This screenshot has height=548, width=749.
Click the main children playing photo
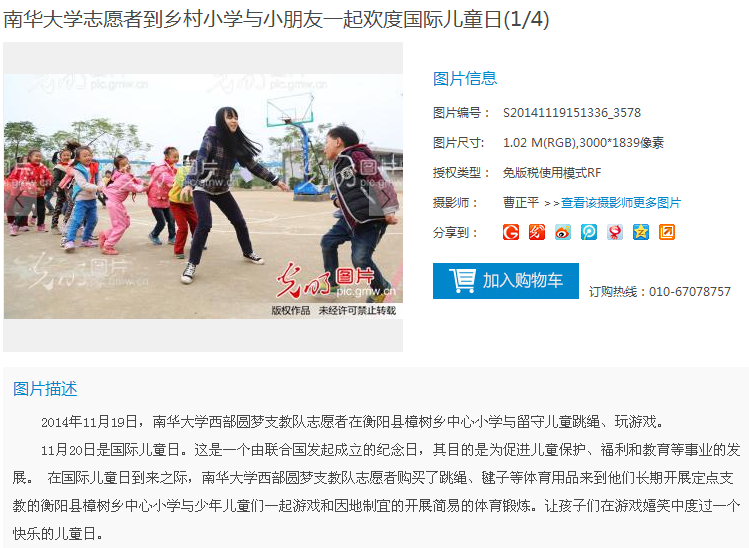(203, 196)
